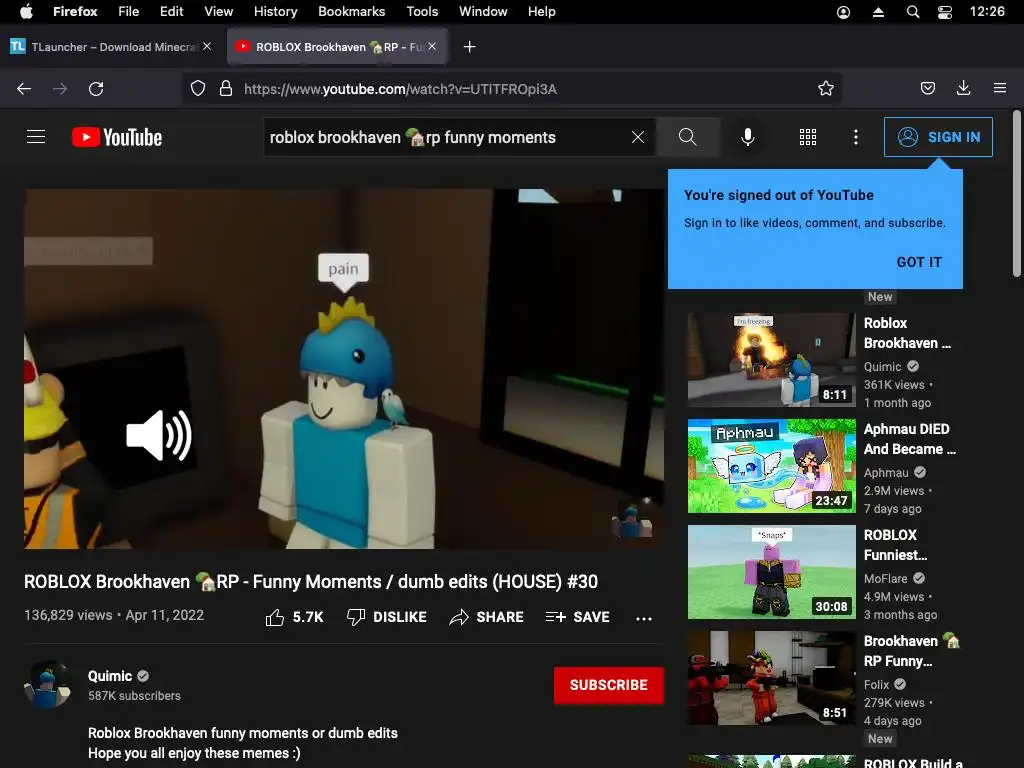
Task: Click the YouTube search magnifier button
Action: [688, 137]
